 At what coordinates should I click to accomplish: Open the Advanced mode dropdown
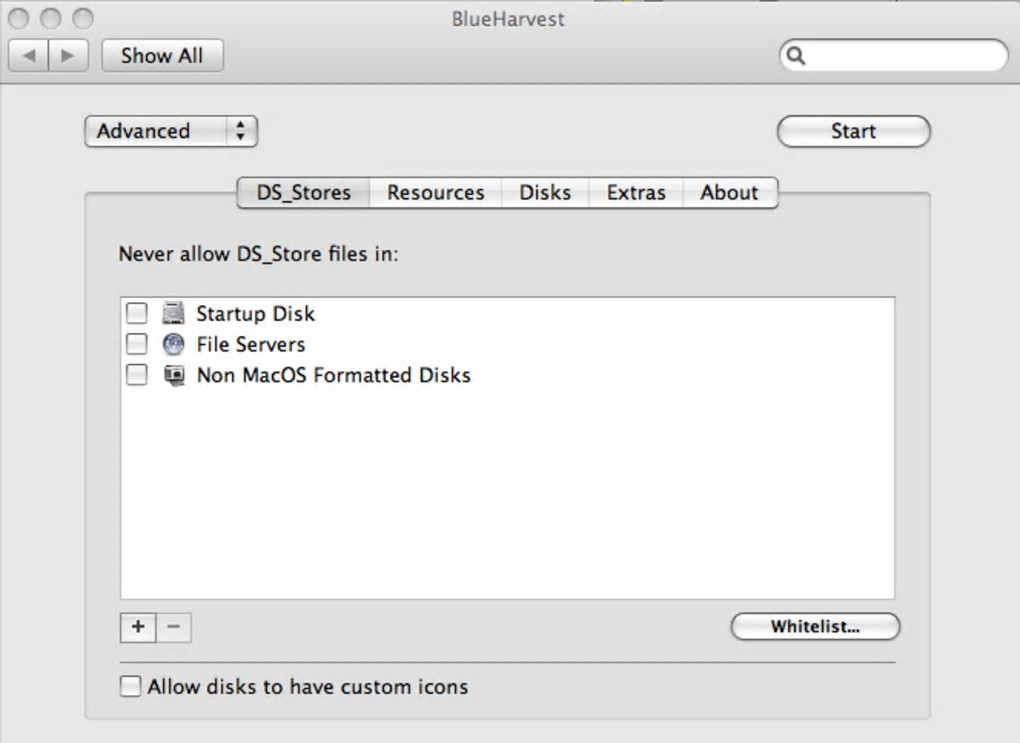tap(171, 131)
